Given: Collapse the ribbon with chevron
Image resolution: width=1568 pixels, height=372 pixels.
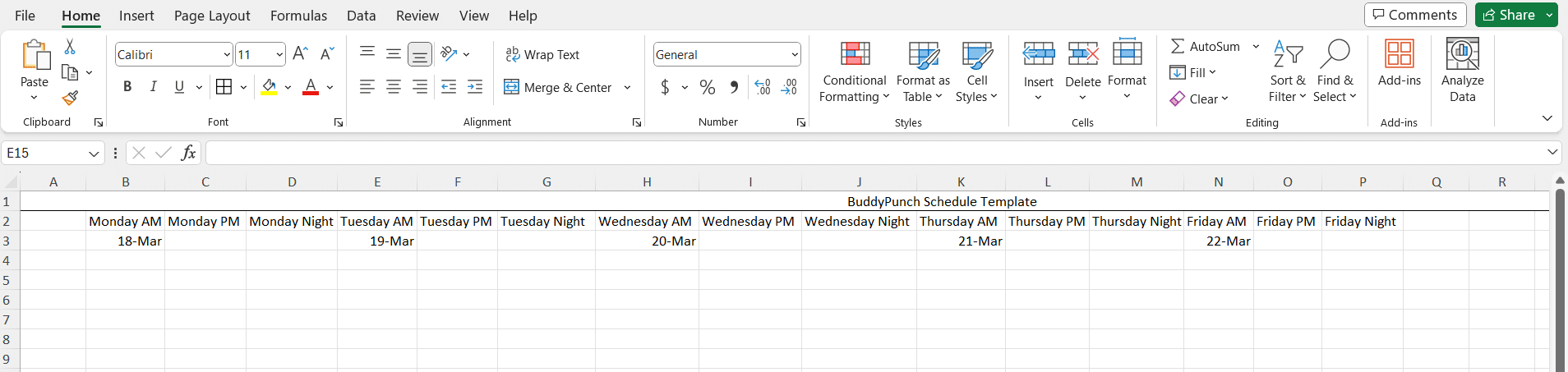Looking at the screenshot, I should (1547, 118).
